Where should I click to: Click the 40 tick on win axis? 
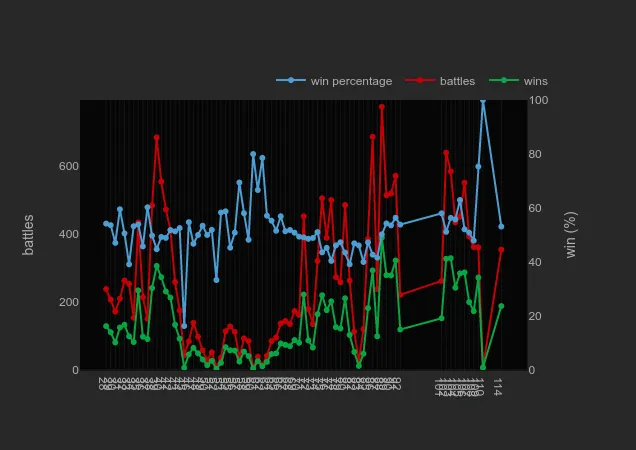click(x=535, y=262)
